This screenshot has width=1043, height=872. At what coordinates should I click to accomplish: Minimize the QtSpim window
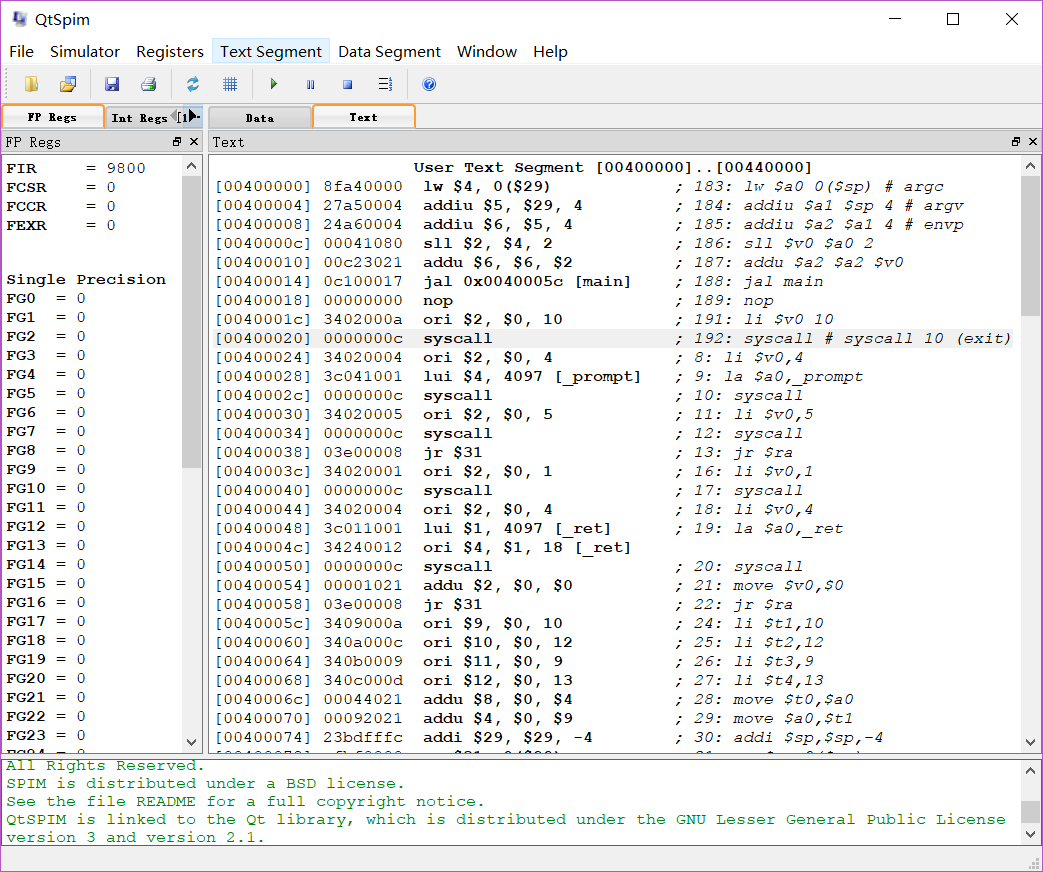[x=895, y=19]
